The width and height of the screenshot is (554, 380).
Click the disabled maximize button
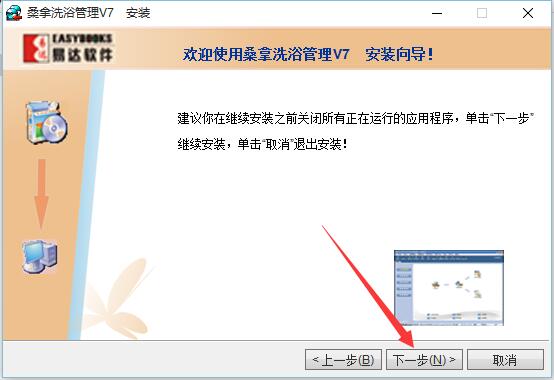(x=482, y=13)
